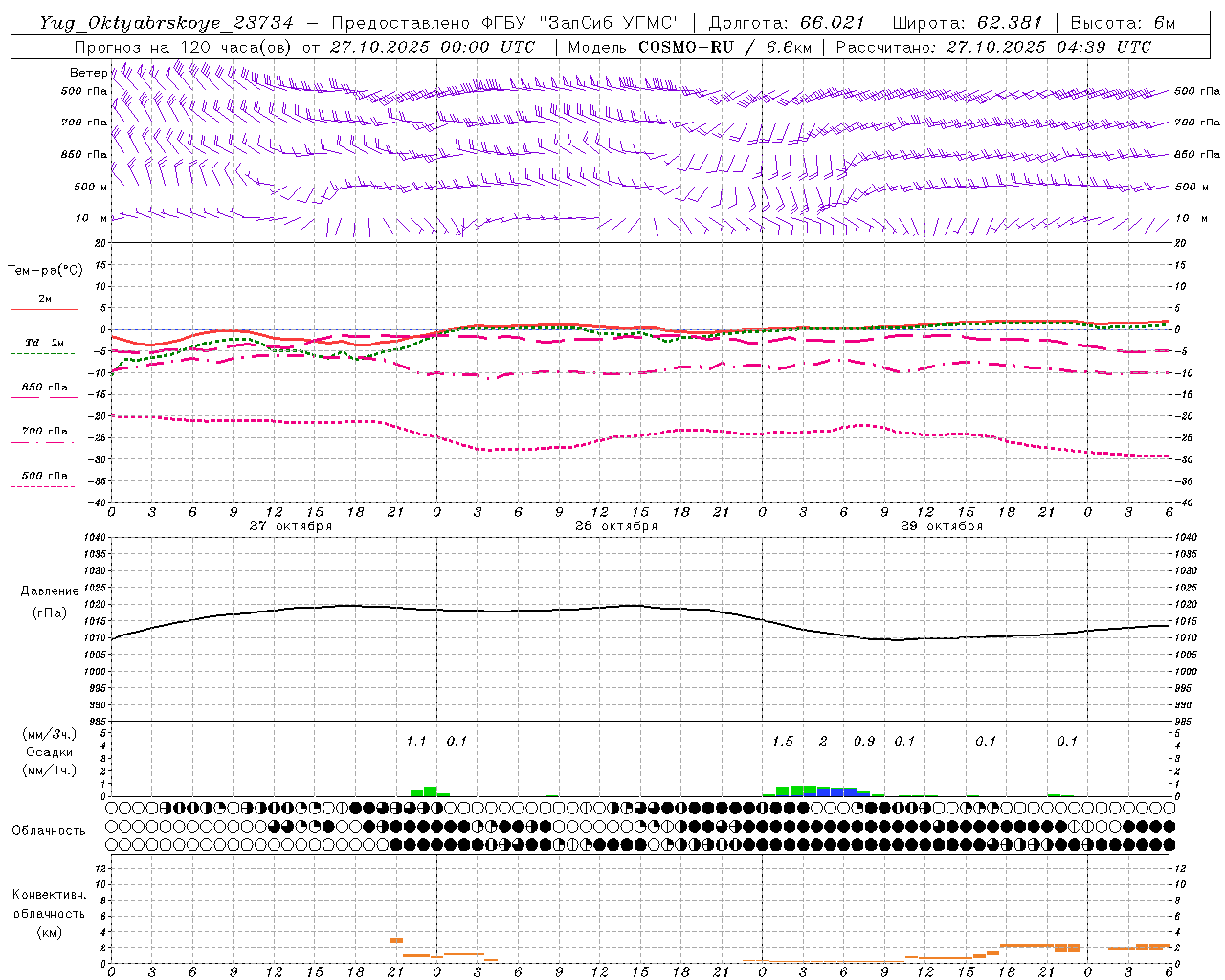Click the line sample under the 2м legend
Image resolution: width=1225 pixels, height=980 pixels.
pyautogui.click(x=44, y=309)
